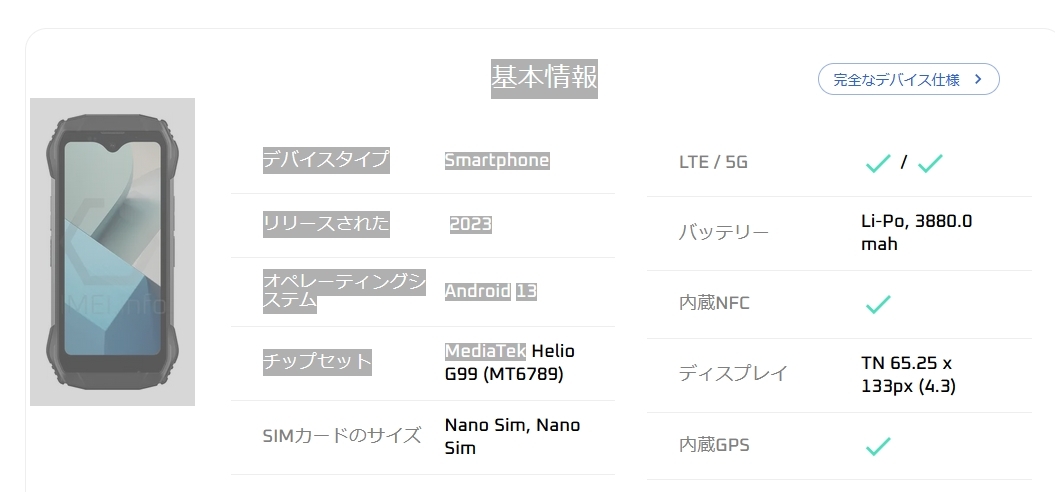Click the Li-Po 3880.0 mah battery value

pos(916,232)
